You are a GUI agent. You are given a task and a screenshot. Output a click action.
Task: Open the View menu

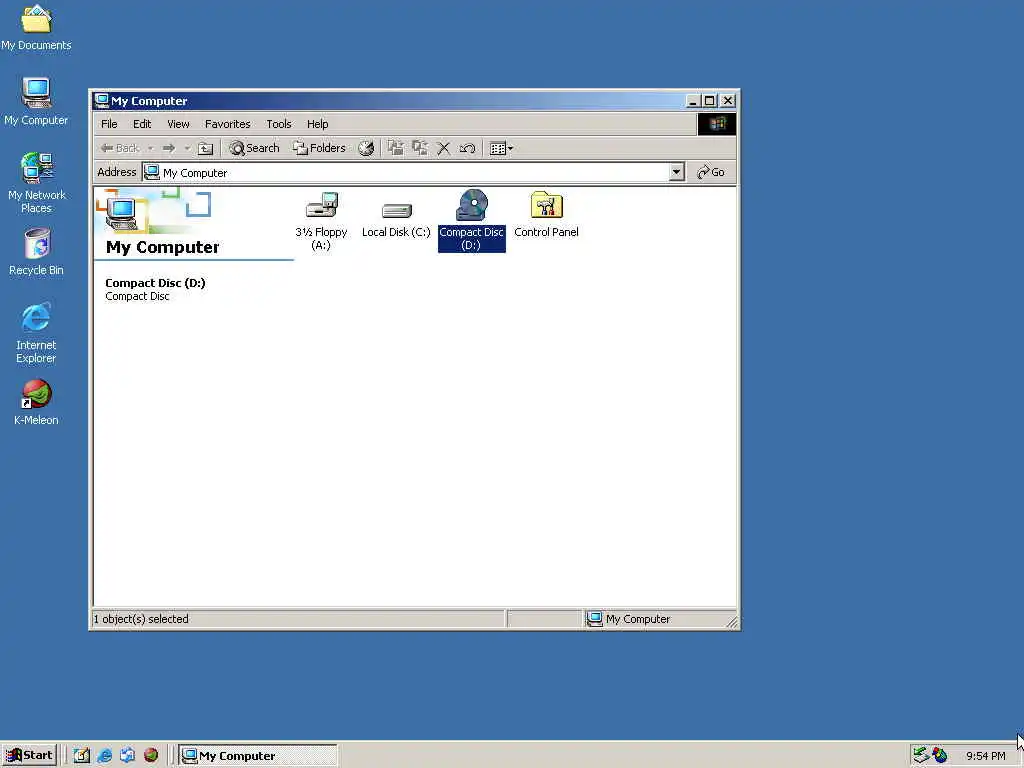point(178,124)
